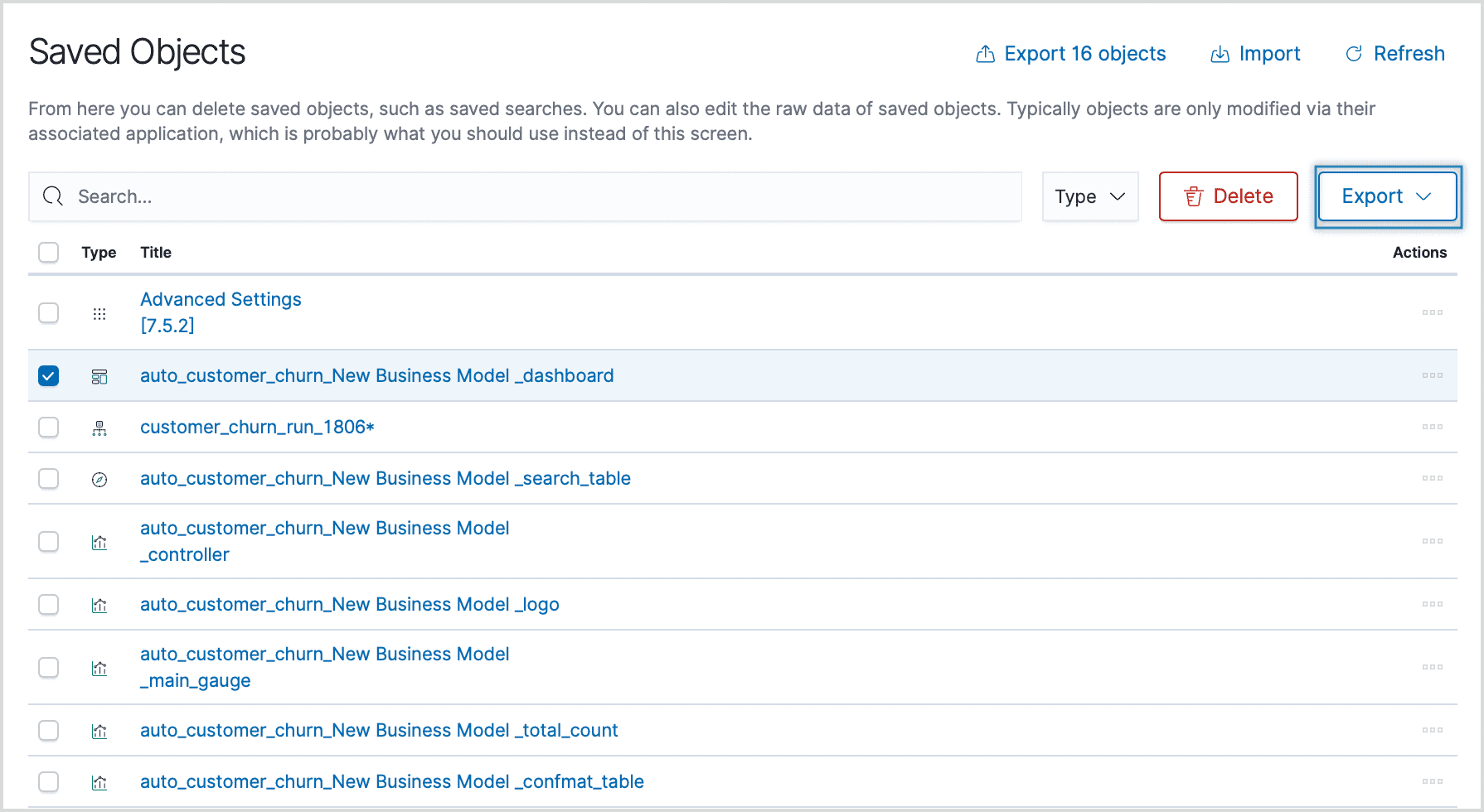
Task: Open actions menu for Advanced Settings row
Action: point(1433,312)
